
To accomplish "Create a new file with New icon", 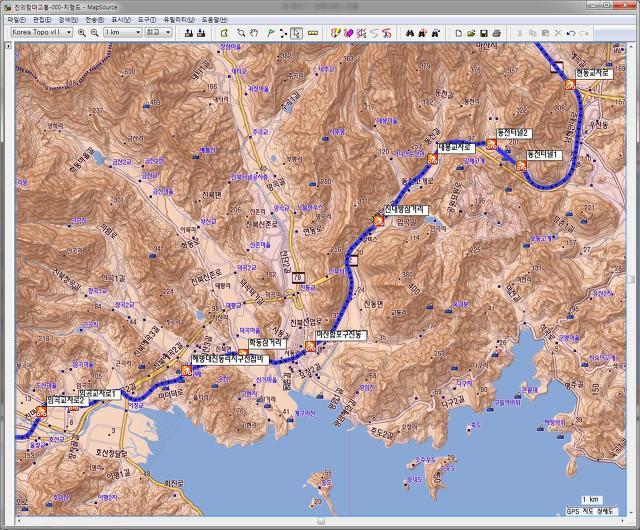I will (x=458, y=33).
